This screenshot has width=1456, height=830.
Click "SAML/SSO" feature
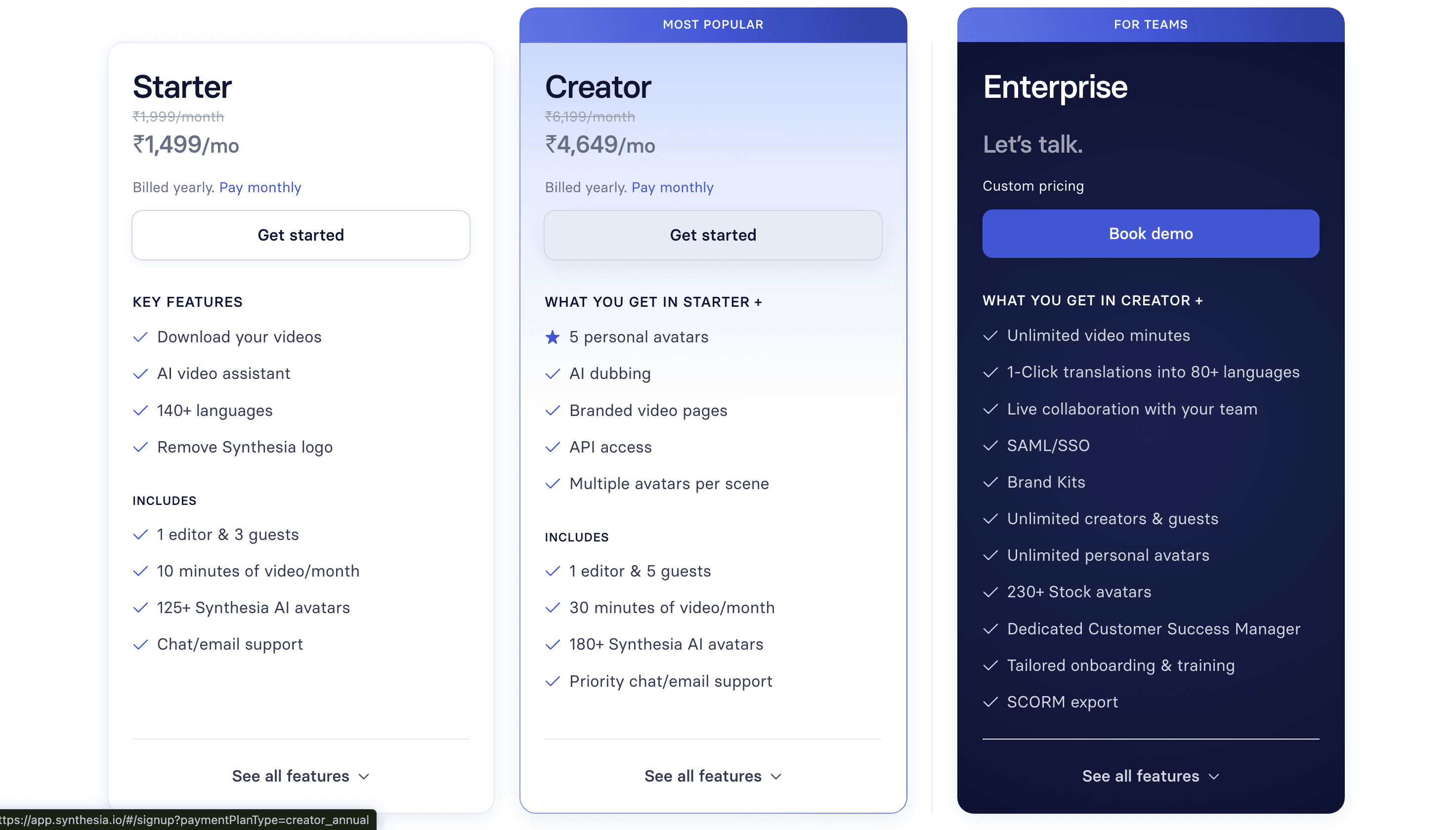[x=1048, y=446]
